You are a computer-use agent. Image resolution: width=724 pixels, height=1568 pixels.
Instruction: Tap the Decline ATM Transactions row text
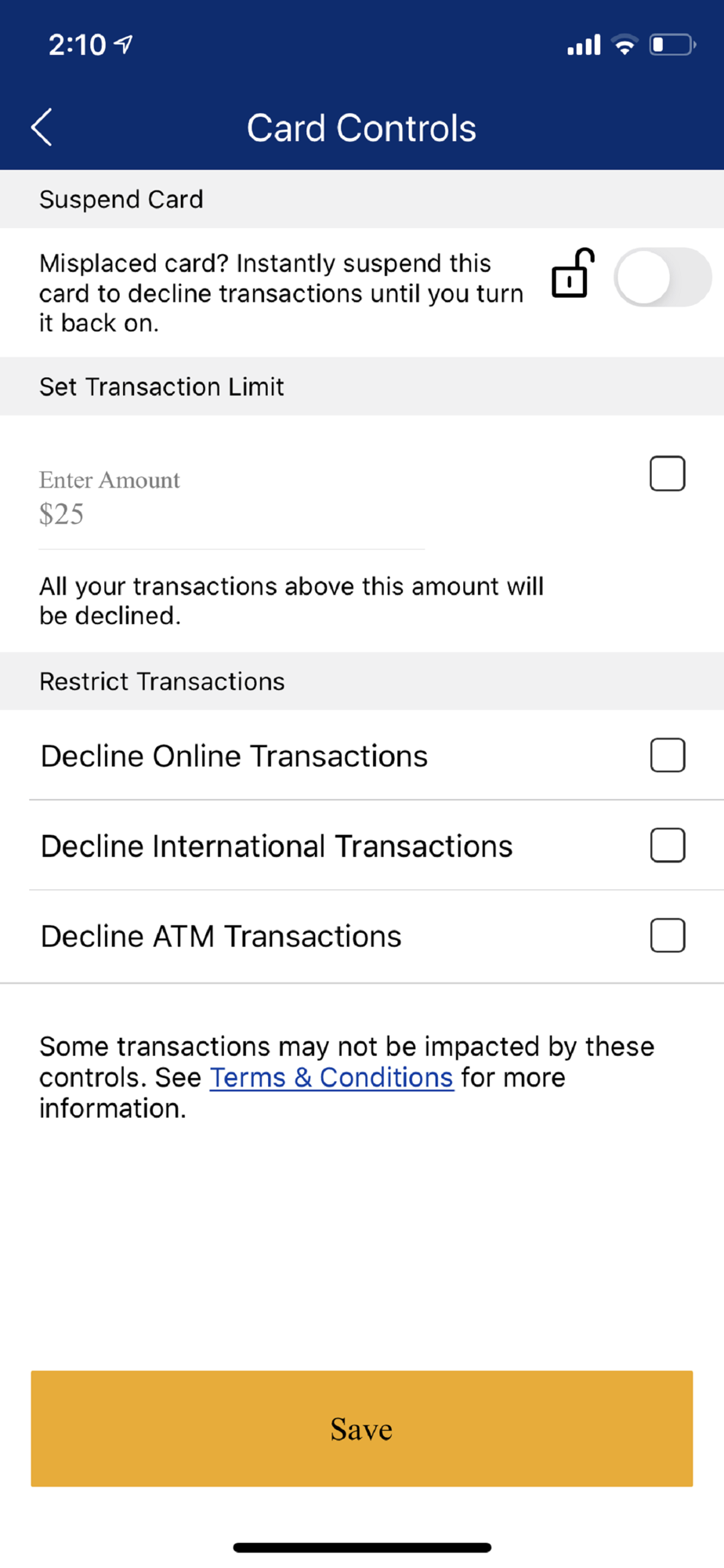[x=221, y=936]
